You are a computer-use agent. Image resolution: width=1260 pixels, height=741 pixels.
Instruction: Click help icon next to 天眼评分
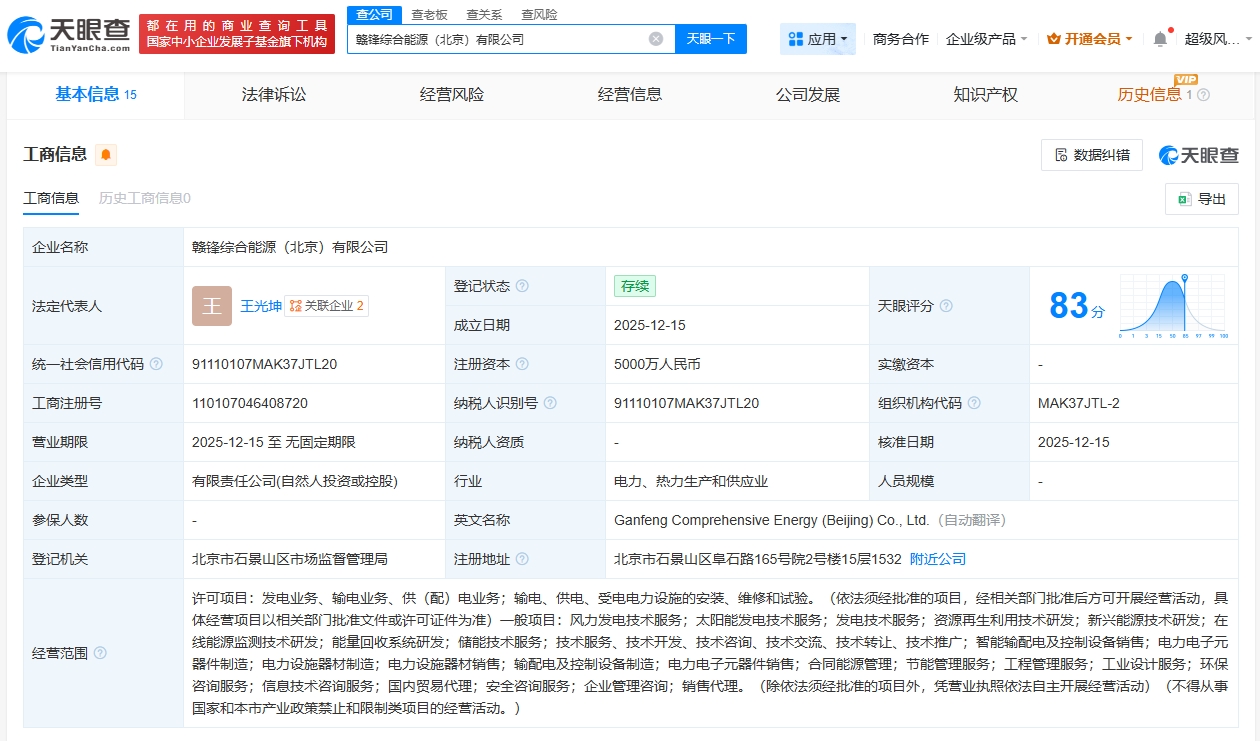tap(946, 306)
